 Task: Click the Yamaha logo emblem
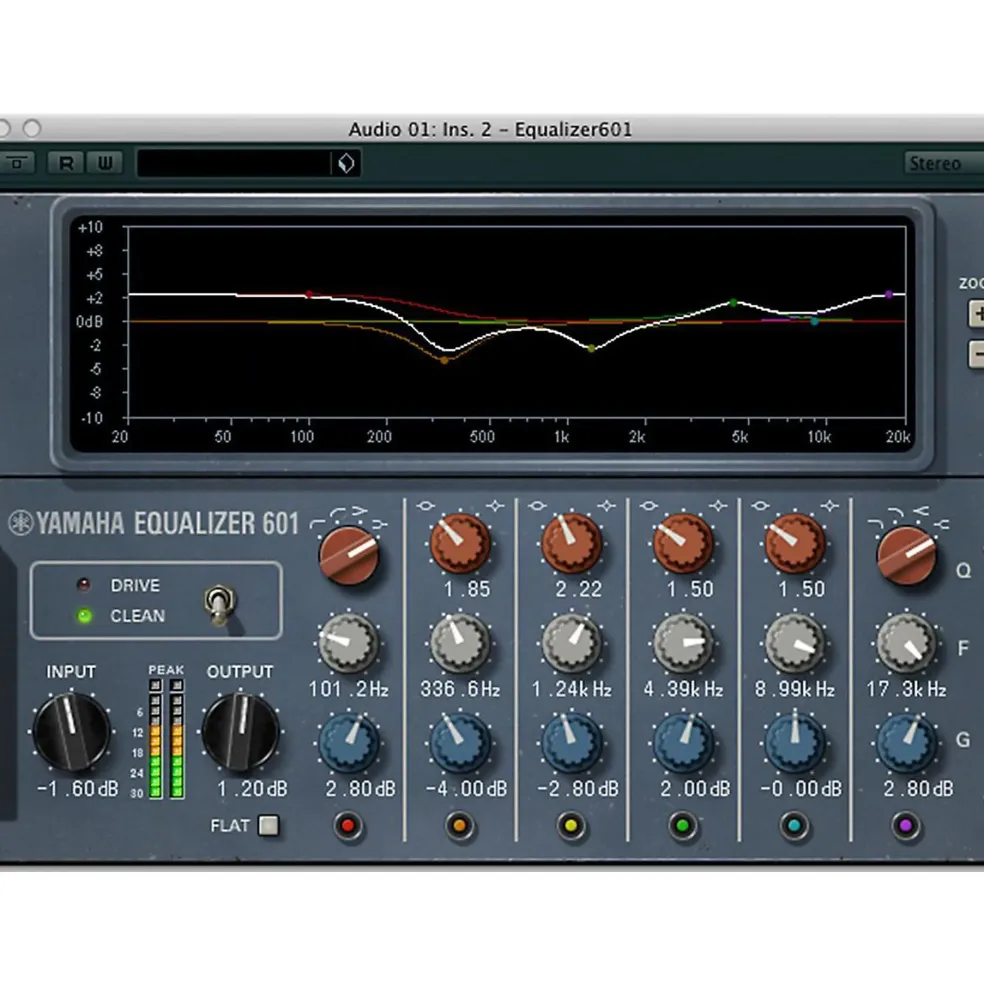(x=20, y=523)
